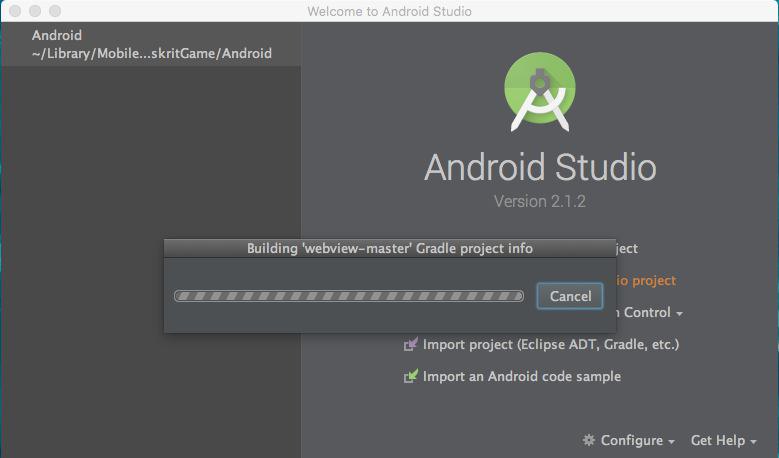The width and height of the screenshot is (779, 458).
Task: Expand the Version Control dropdown arrow
Action: 679,313
